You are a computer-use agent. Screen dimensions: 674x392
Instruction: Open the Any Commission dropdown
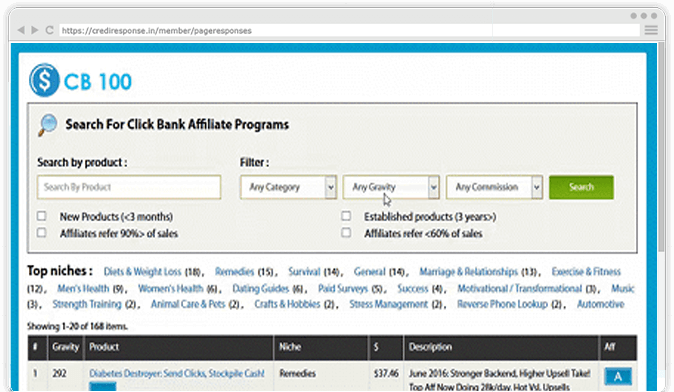pyautogui.click(x=494, y=187)
